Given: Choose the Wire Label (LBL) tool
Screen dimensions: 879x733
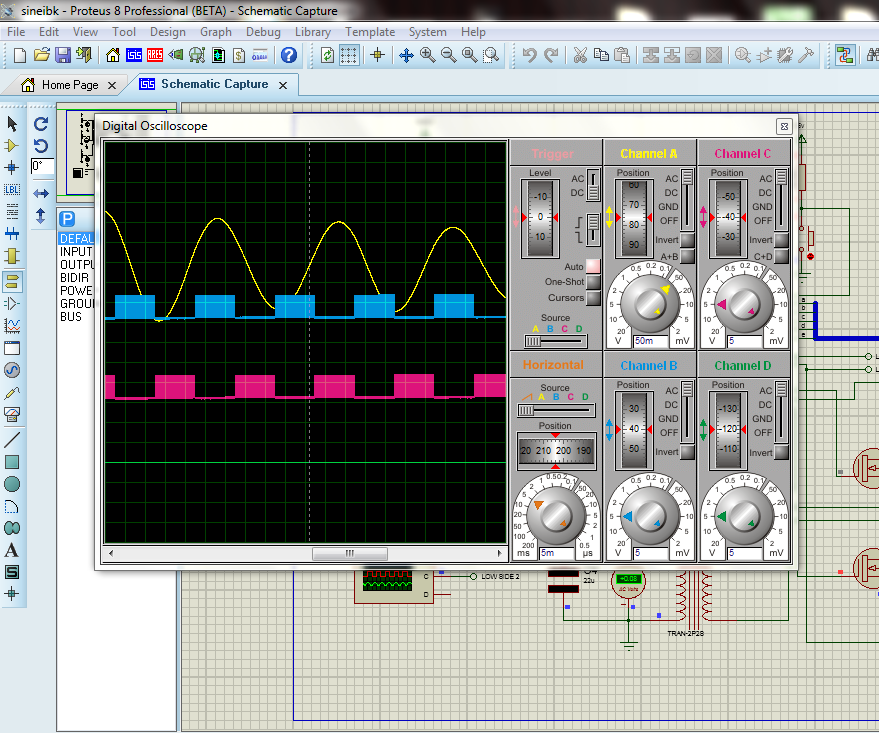Looking at the screenshot, I should 12,189.
